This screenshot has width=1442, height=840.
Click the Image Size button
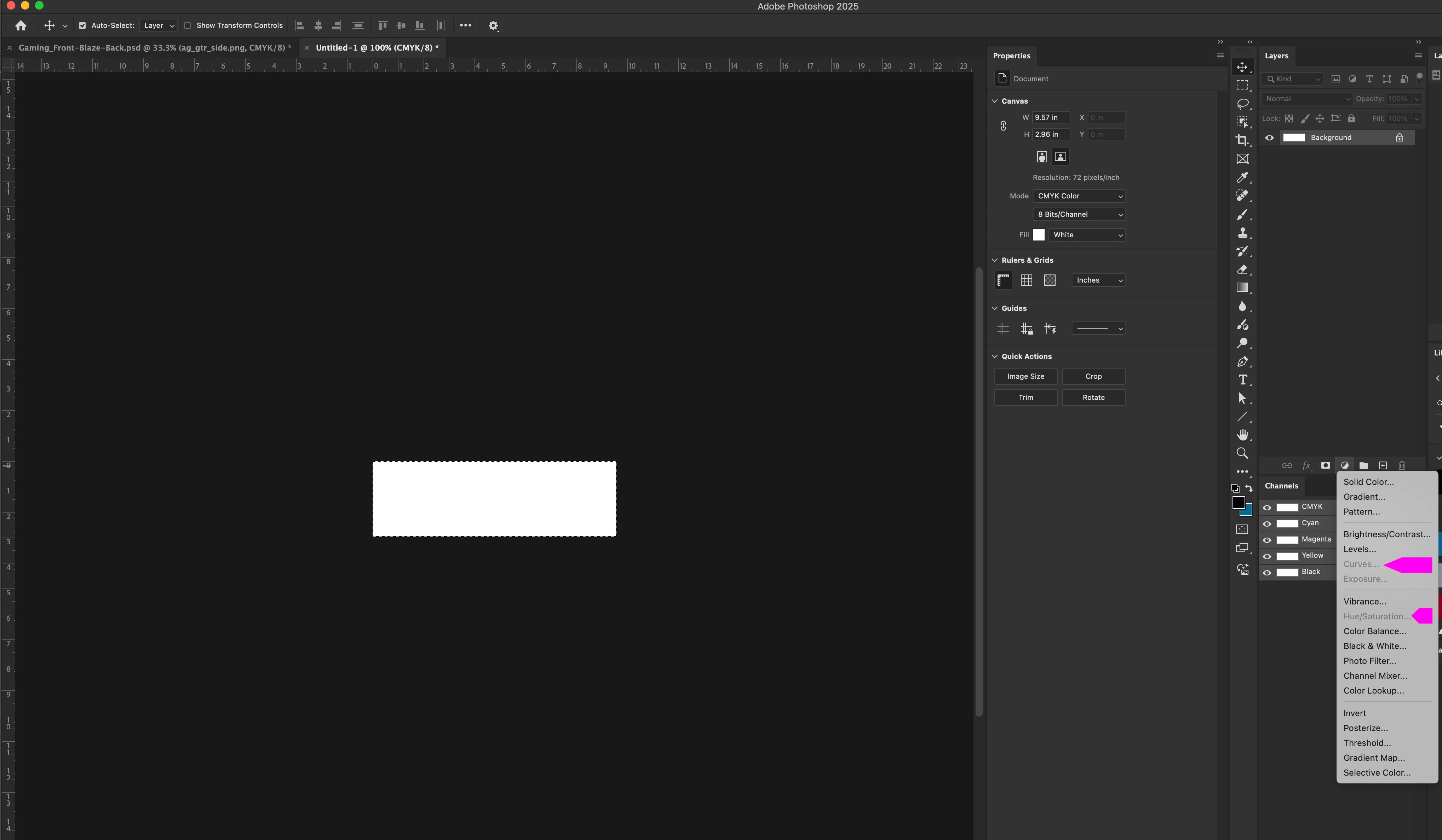click(x=1026, y=376)
